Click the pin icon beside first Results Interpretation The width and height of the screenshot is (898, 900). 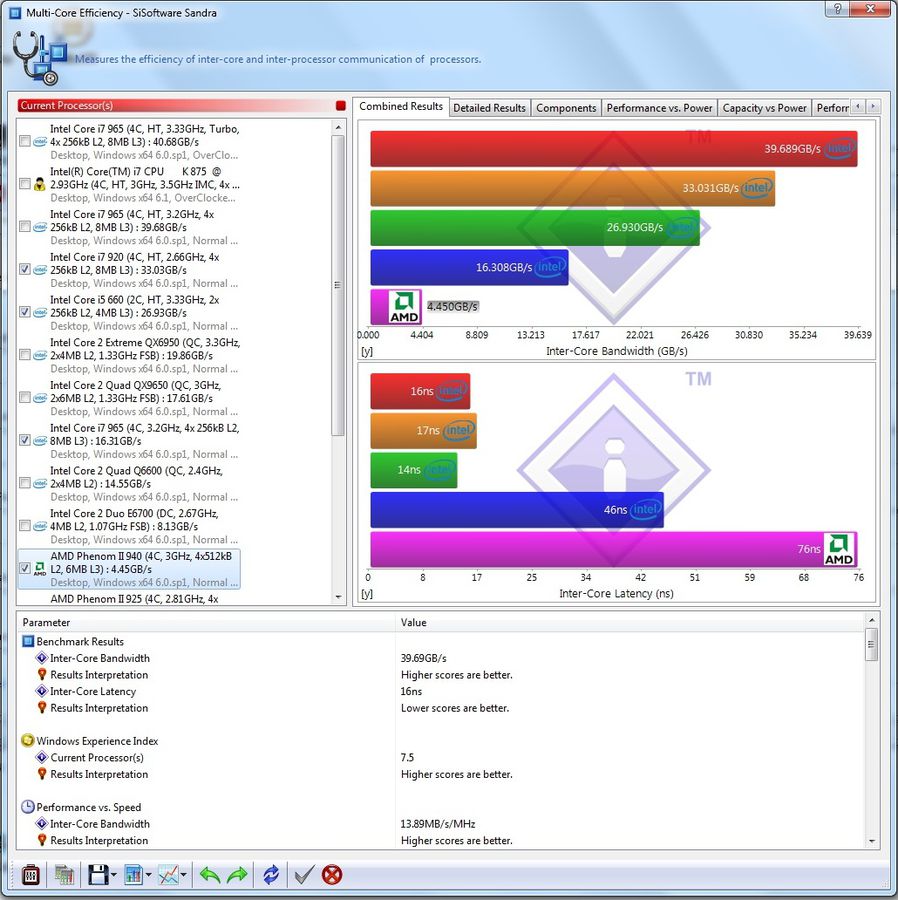click(x=42, y=674)
